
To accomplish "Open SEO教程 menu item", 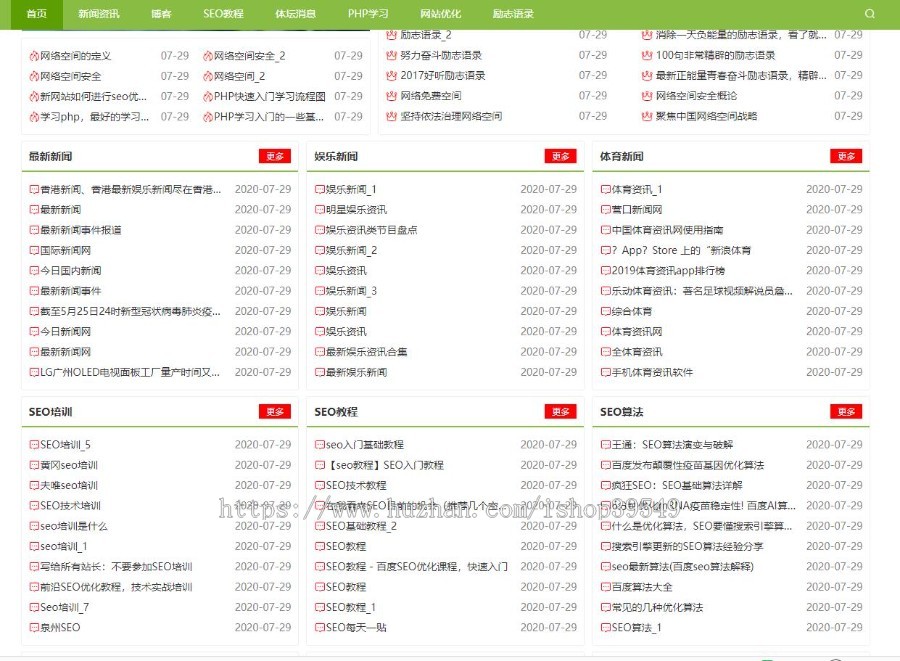I will pos(223,14).
